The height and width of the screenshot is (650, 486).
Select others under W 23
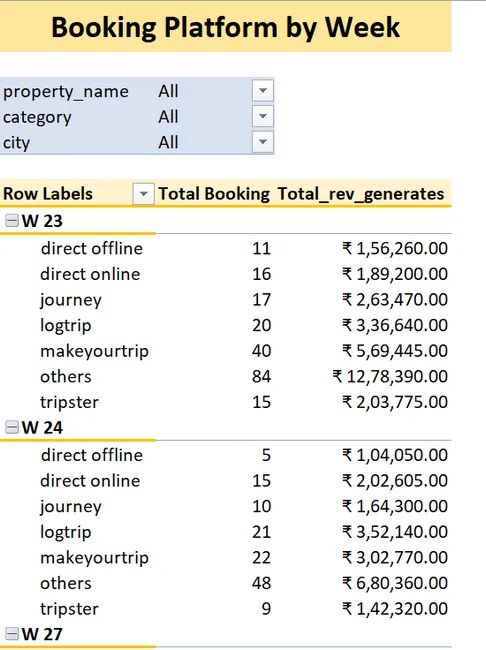66,376
